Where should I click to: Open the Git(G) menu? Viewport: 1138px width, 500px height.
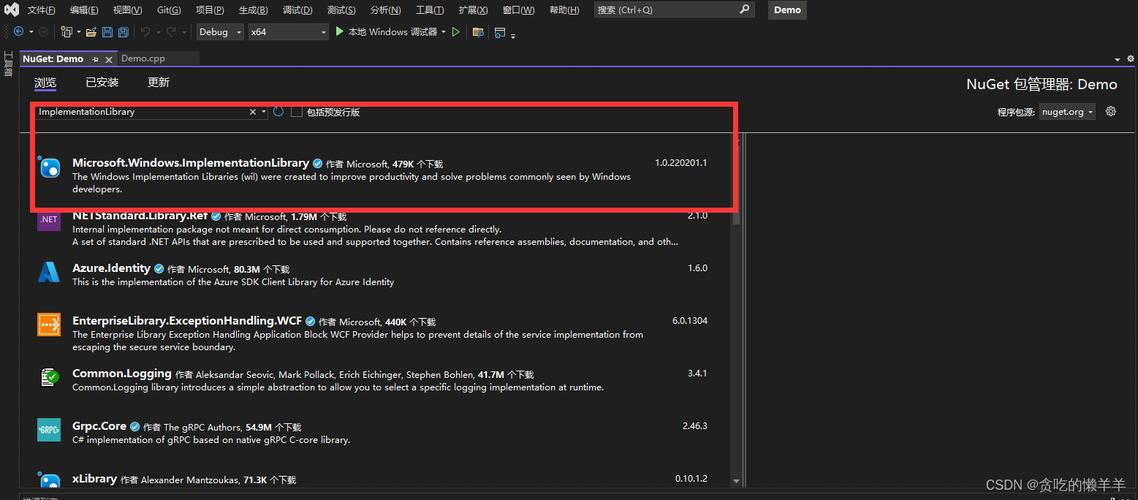[x=169, y=10]
